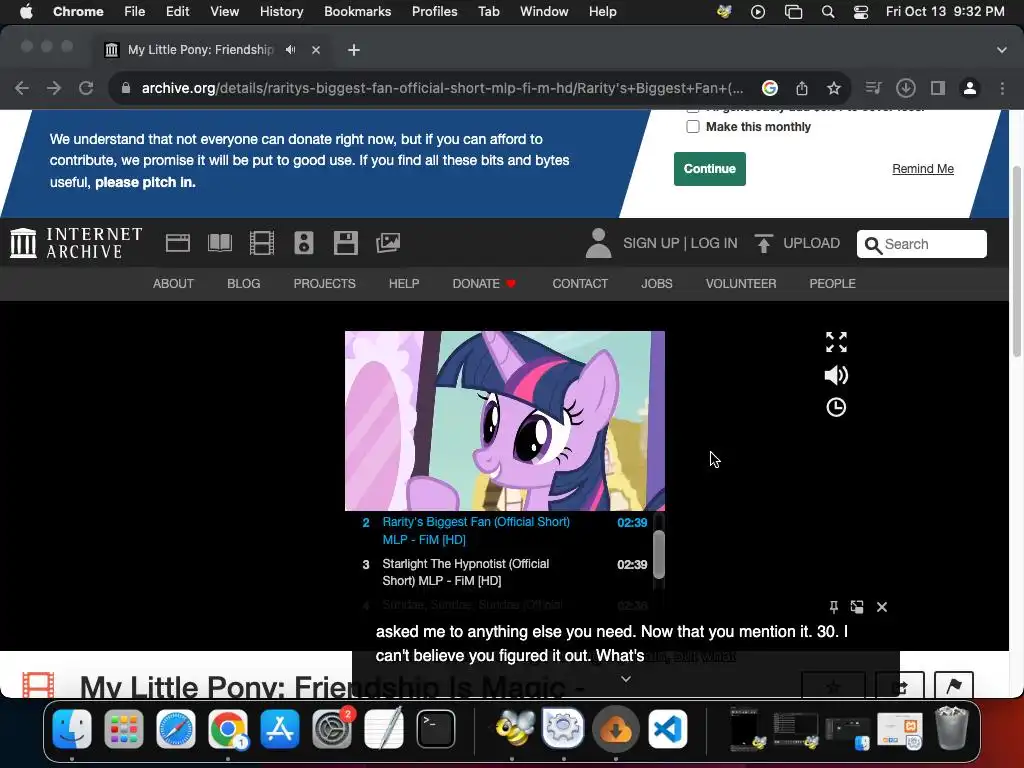Open Visual Studio Code from the Dock

pyautogui.click(x=667, y=729)
